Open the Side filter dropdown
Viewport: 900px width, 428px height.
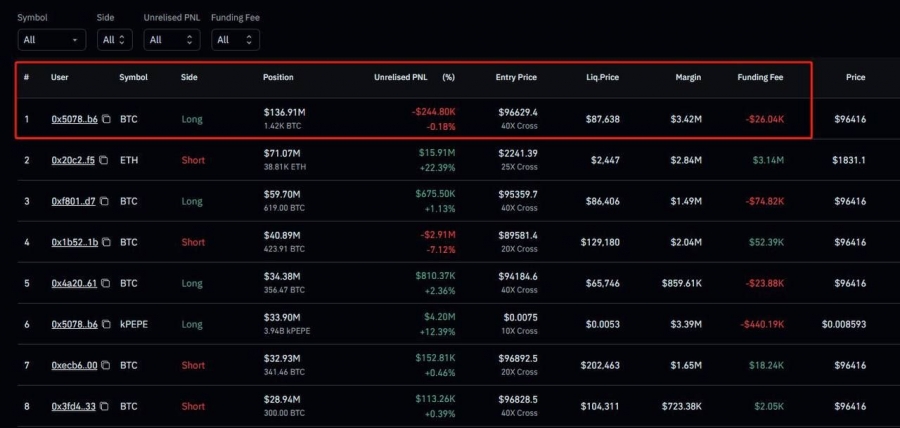click(x=114, y=40)
